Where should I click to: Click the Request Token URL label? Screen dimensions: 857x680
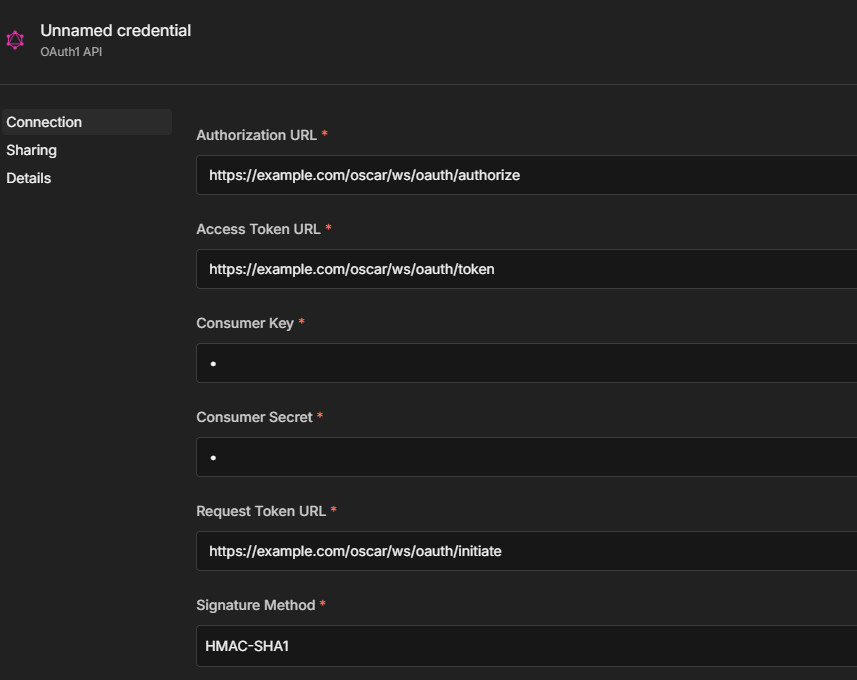261,511
